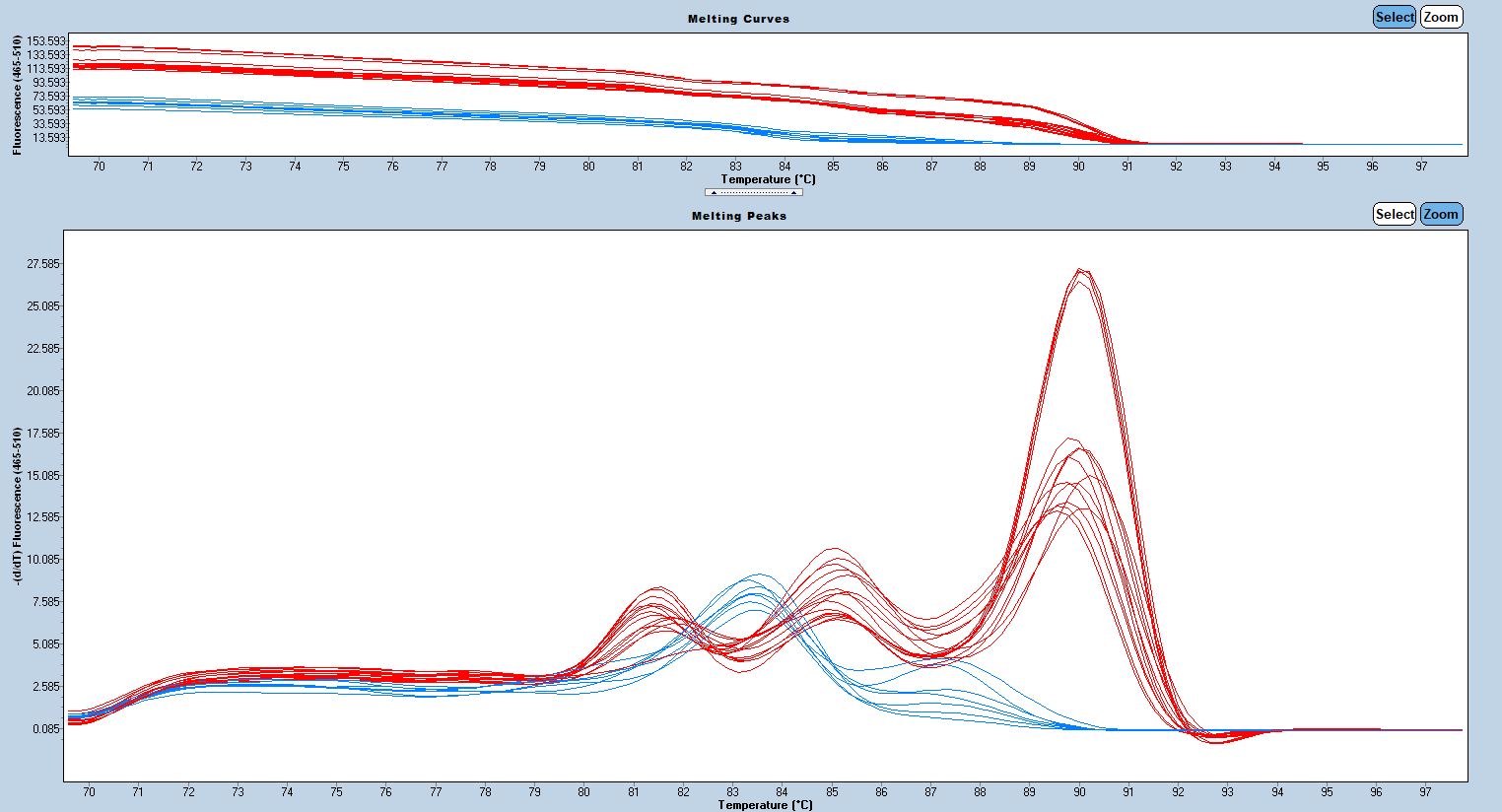1502x812 pixels.
Task: Click the Melting Peaks chart title
Action: pos(738,216)
